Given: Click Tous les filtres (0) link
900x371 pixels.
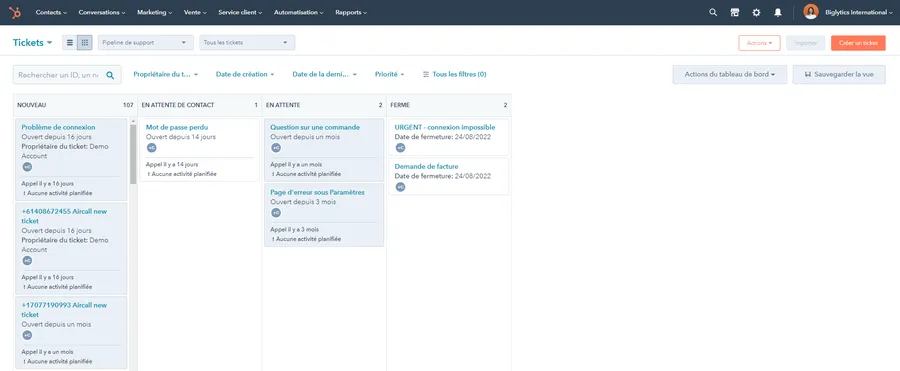Looking at the screenshot, I should click(x=455, y=75).
